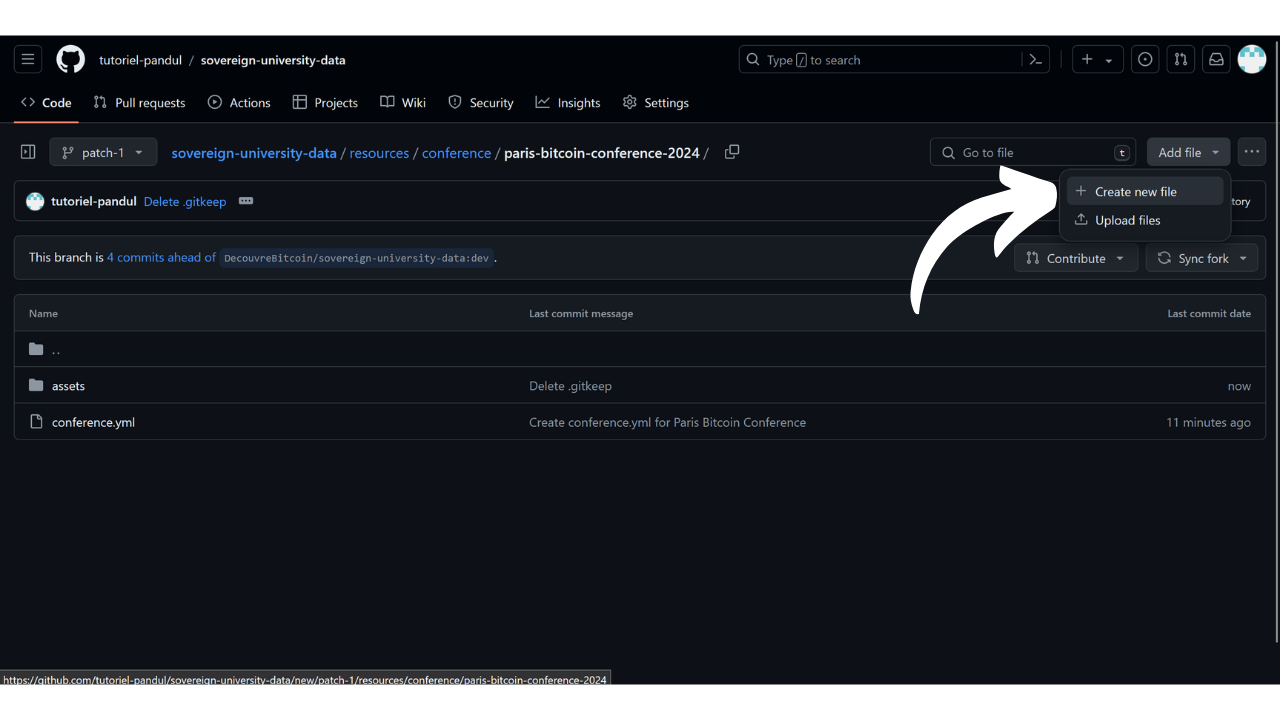Go to GitHub homepage via Octocat logo

click(70, 60)
